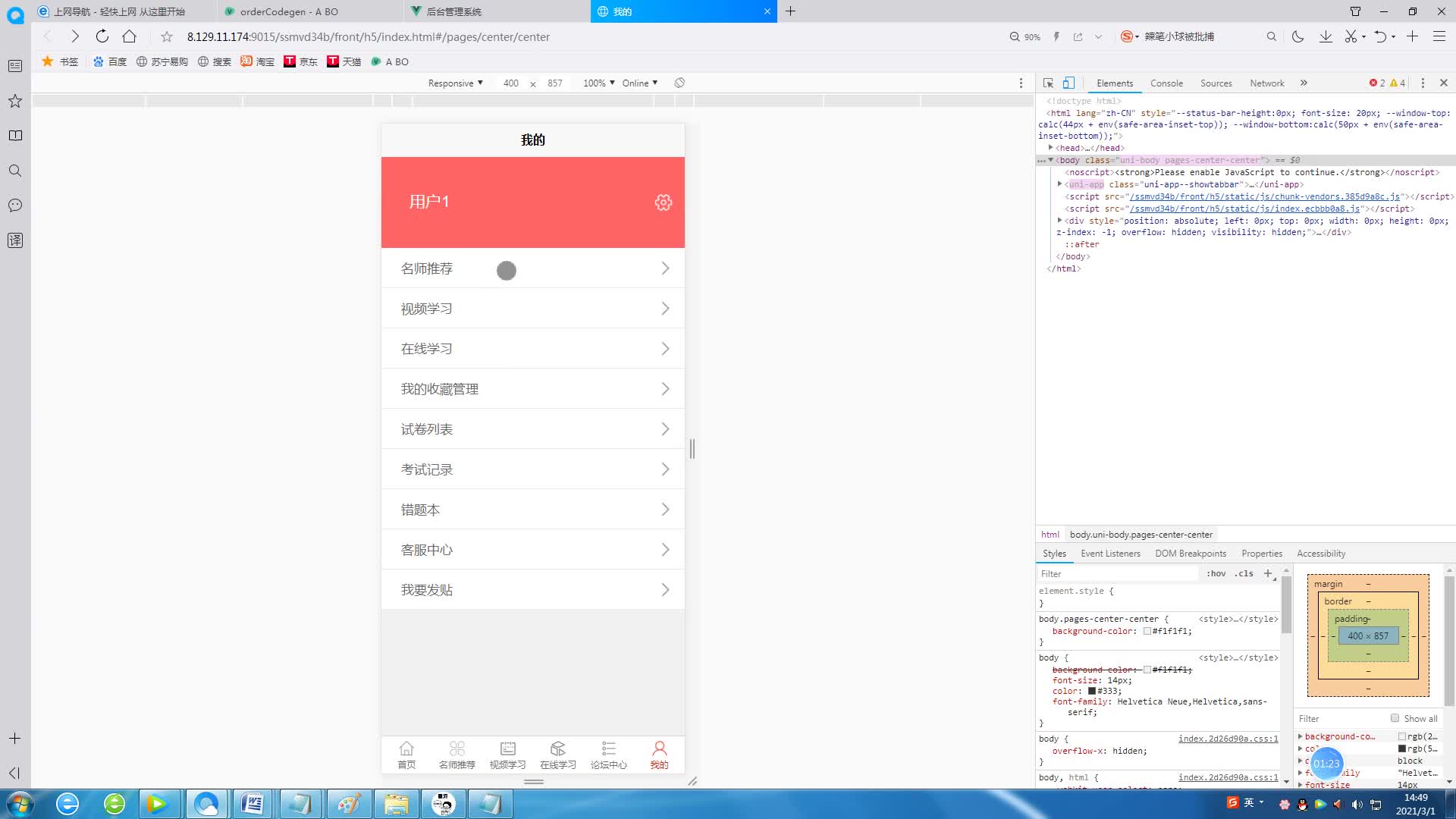Open index.2d26d90a.css:1 link for overflow-x rule

tap(1228, 739)
